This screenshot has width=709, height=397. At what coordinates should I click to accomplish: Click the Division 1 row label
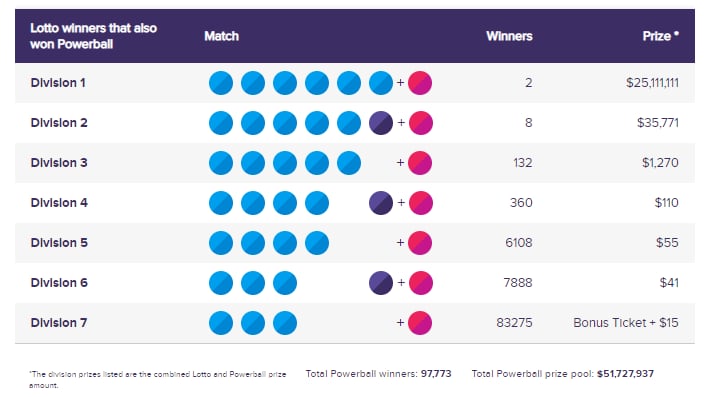(x=58, y=83)
